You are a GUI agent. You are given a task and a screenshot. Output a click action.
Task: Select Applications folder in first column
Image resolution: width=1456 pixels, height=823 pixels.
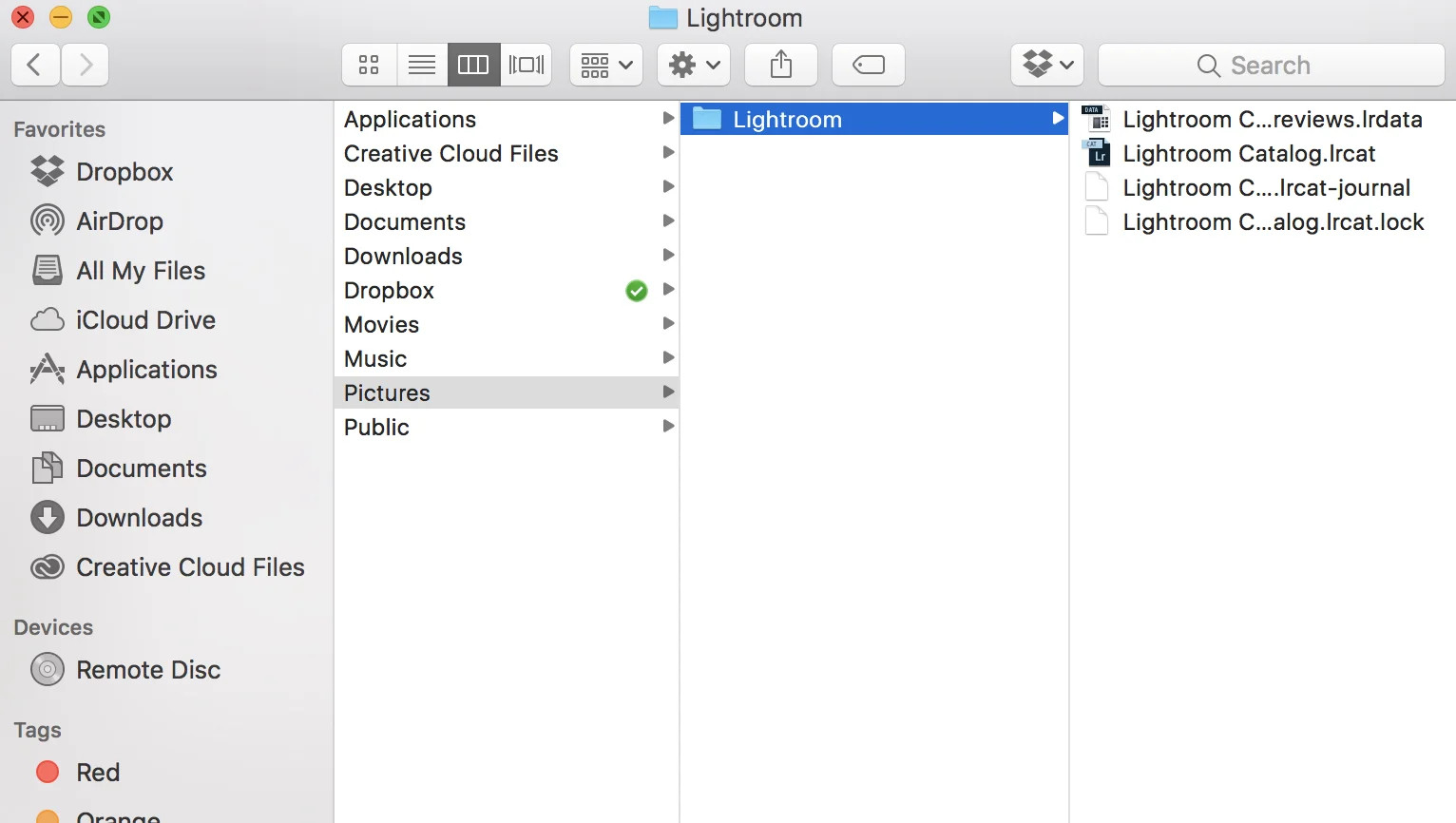tap(507, 119)
